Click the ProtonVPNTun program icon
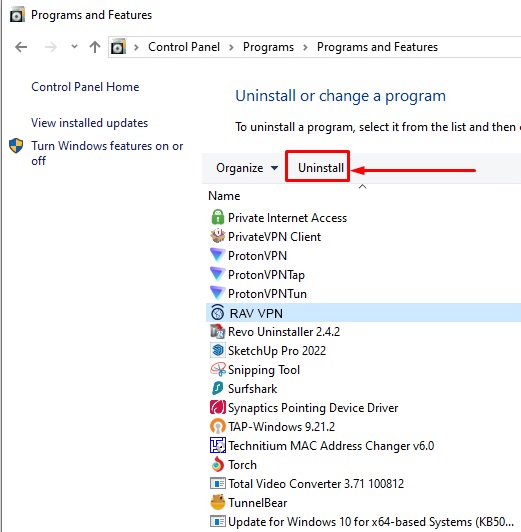The height and width of the screenshot is (532, 521). [x=217, y=293]
